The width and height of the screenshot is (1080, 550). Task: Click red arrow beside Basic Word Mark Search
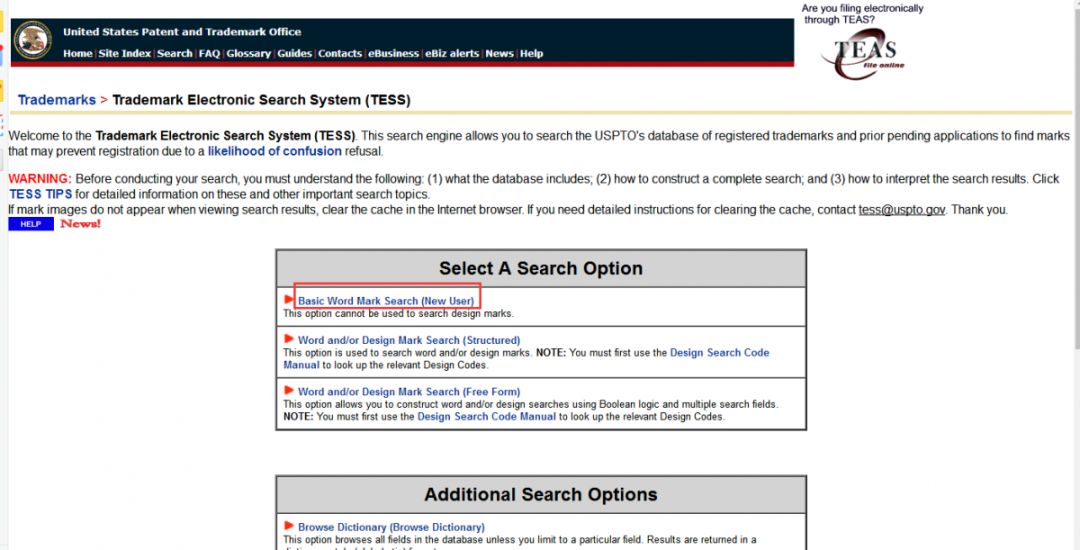pos(289,300)
